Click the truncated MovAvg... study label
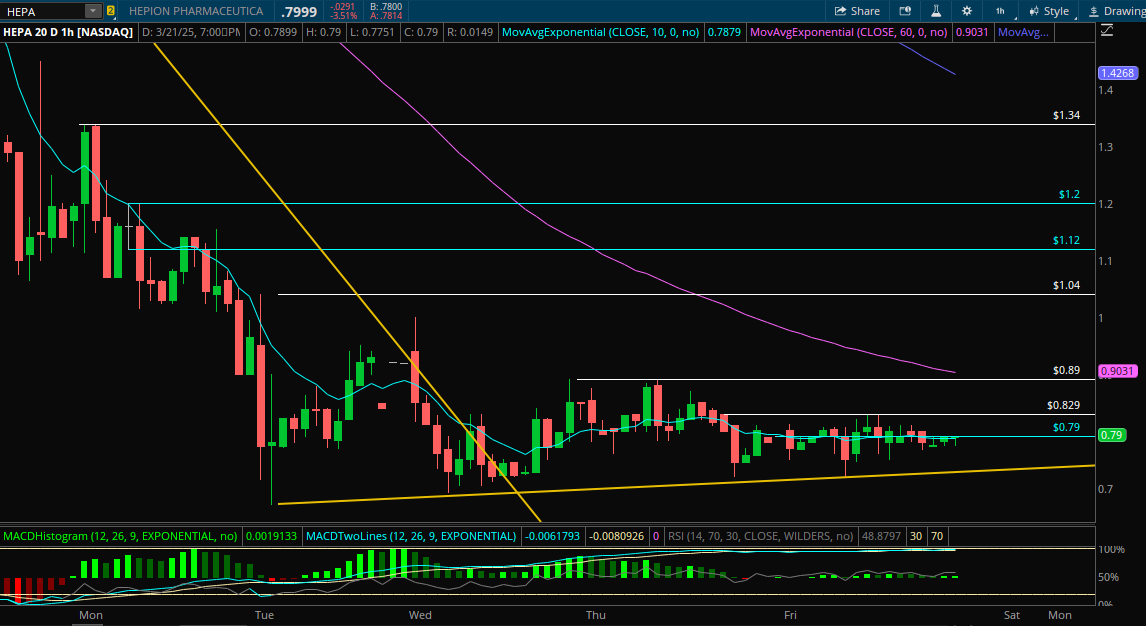 tap(1023, 32)
